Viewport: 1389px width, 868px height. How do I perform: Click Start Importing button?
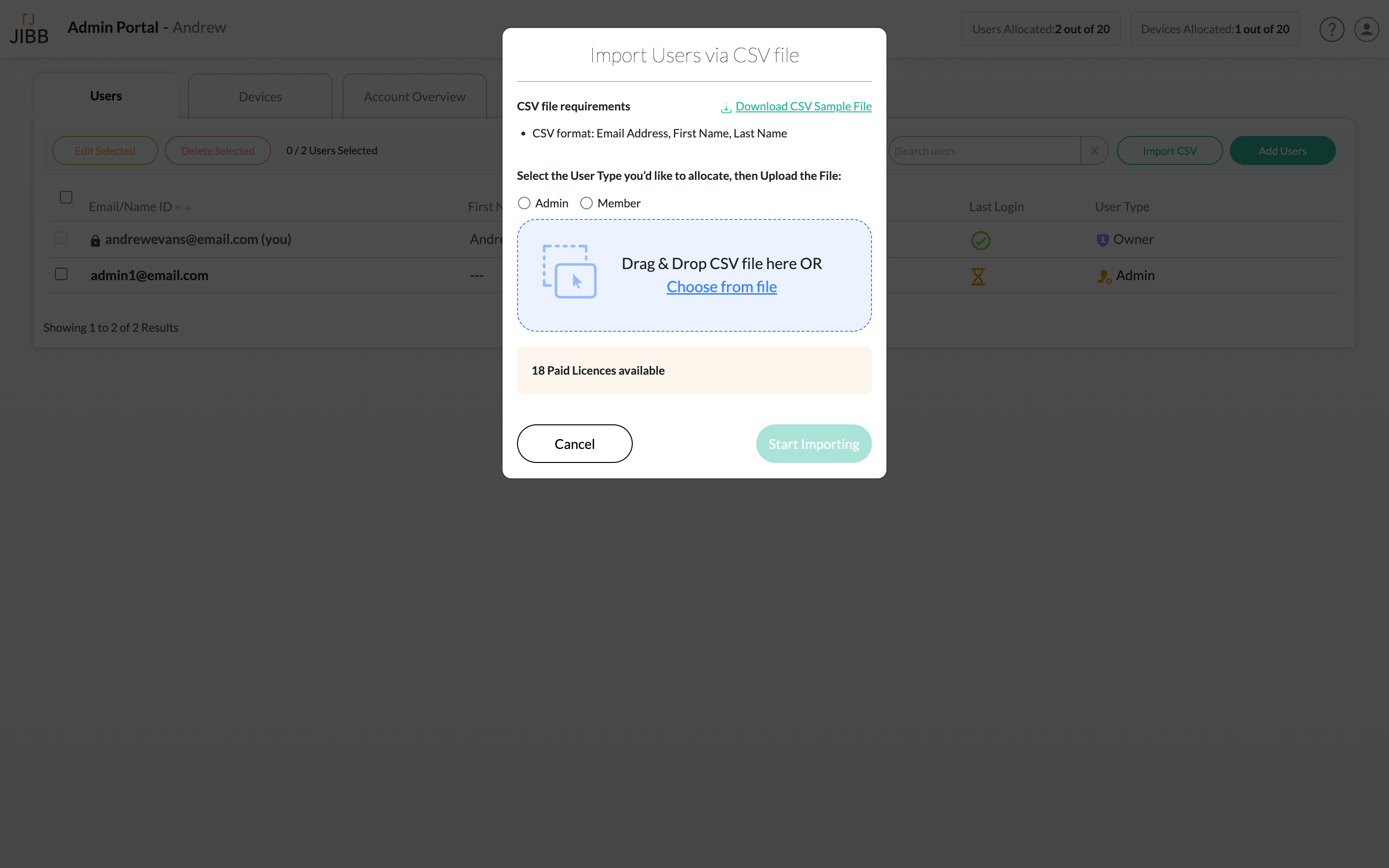814,444
